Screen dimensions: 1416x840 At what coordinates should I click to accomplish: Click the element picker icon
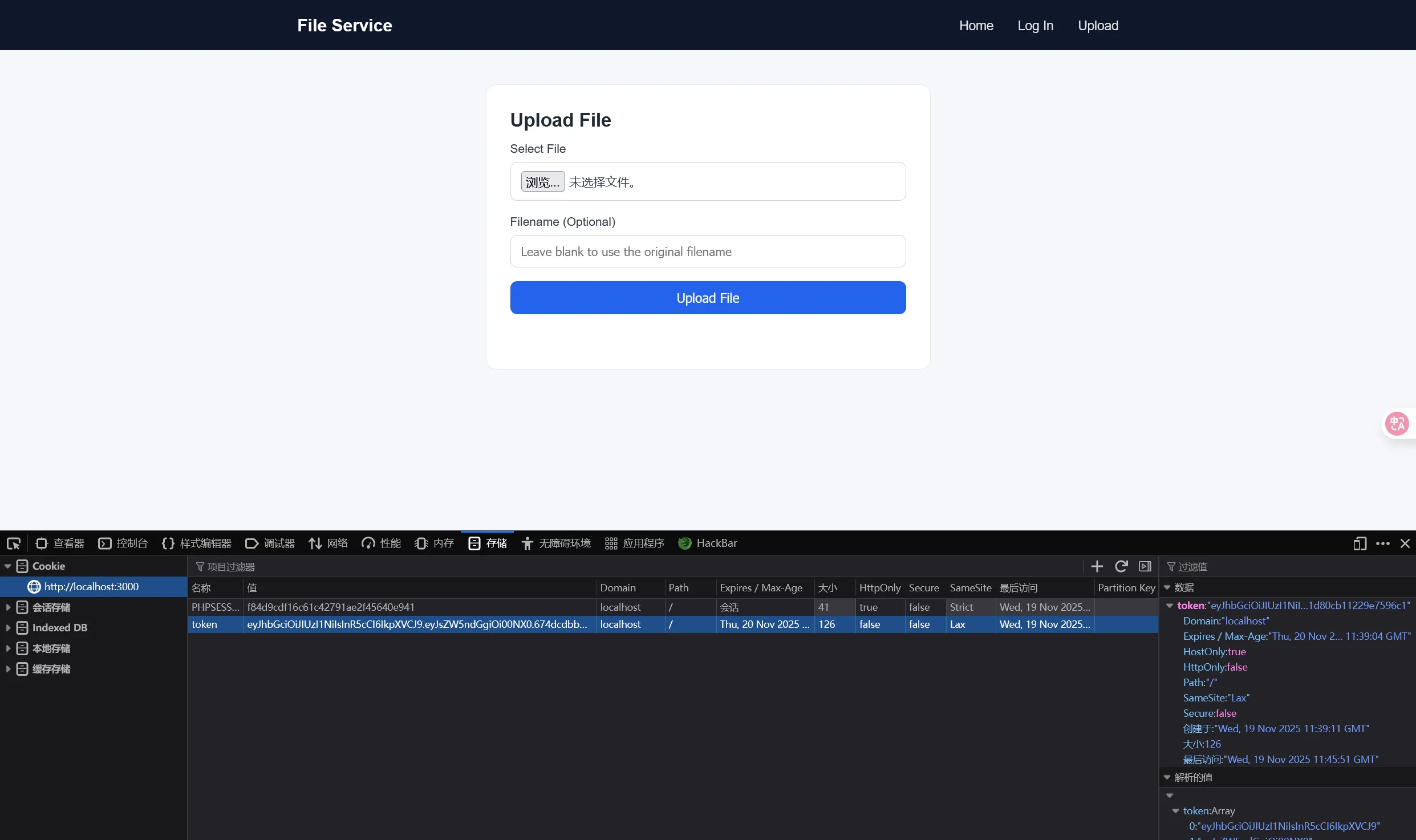(x=14, y=543)
